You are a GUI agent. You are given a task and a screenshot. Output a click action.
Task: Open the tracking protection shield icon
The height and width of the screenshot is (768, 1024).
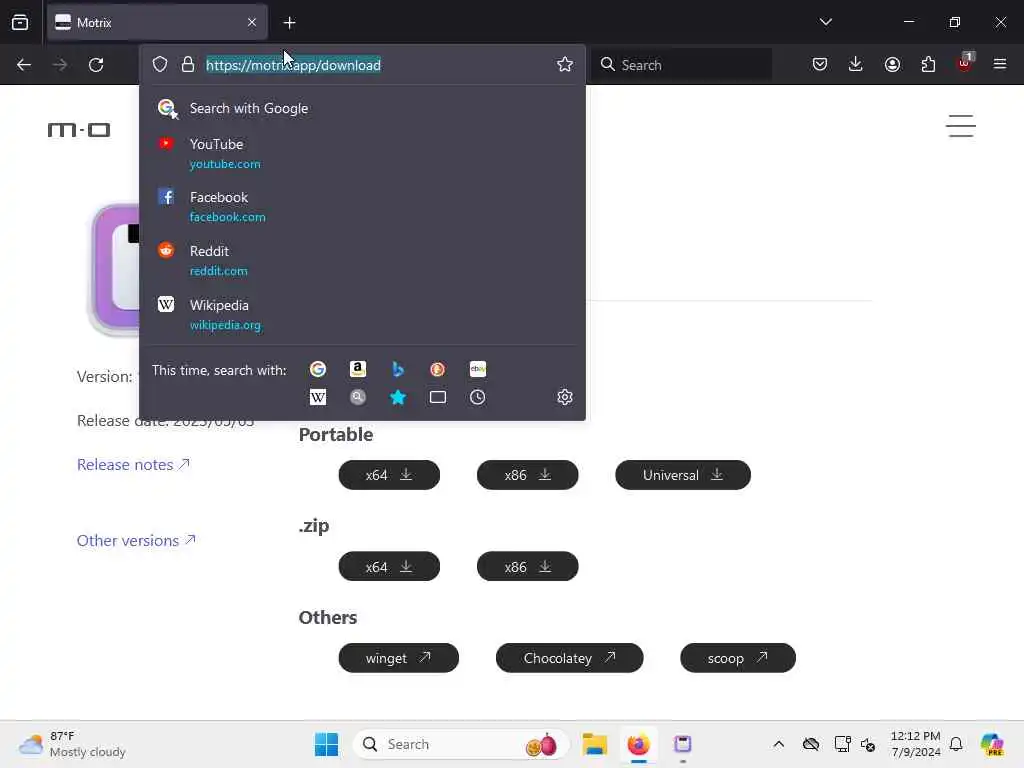point(160,64)
